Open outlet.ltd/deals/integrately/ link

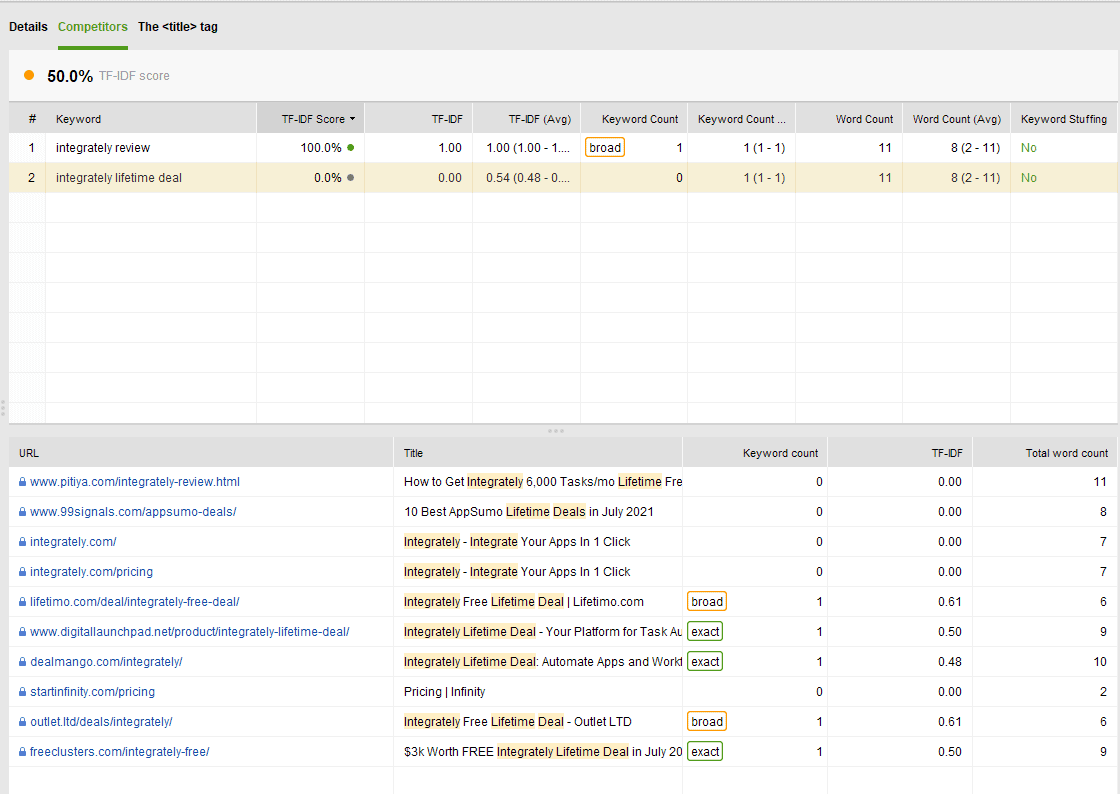click(101, 722)
